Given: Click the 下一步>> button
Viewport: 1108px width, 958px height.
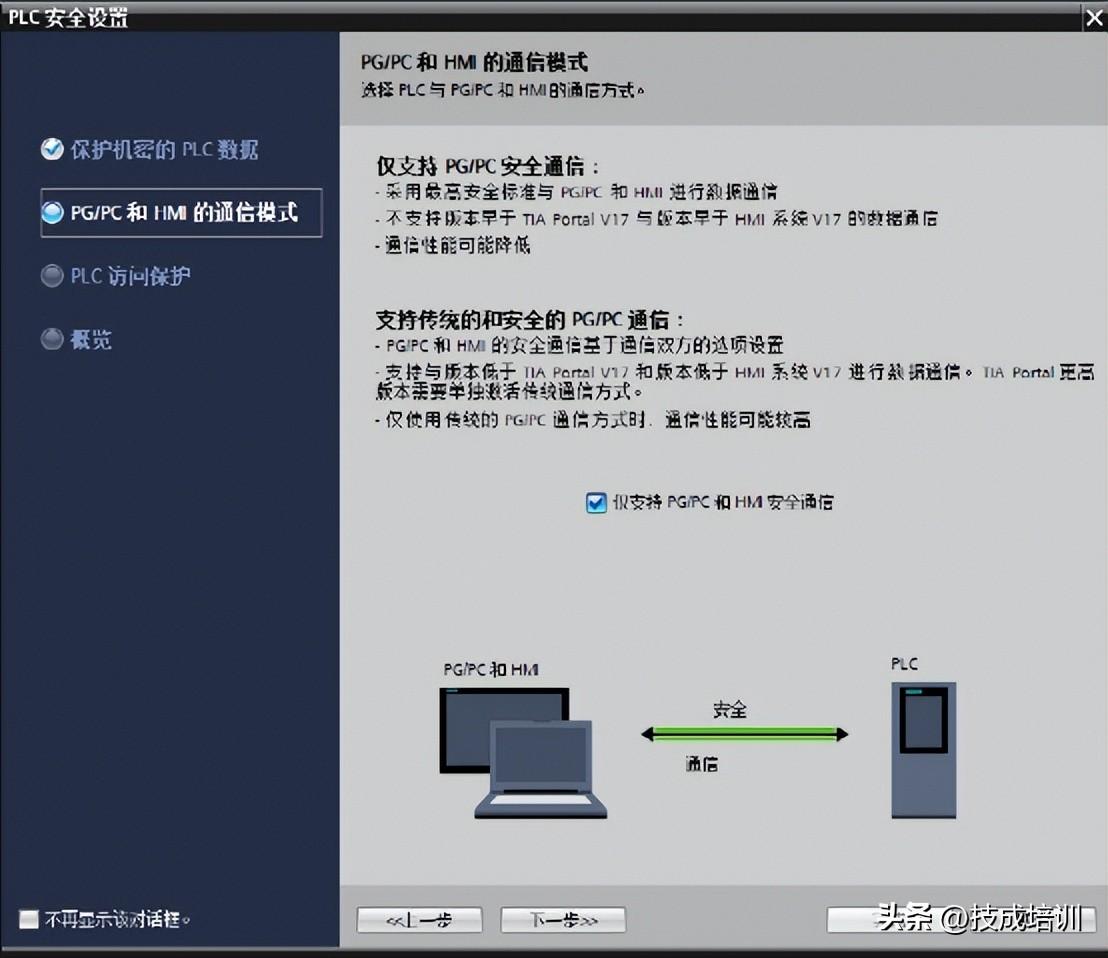Looking at the screenshot, I should 563,920.
